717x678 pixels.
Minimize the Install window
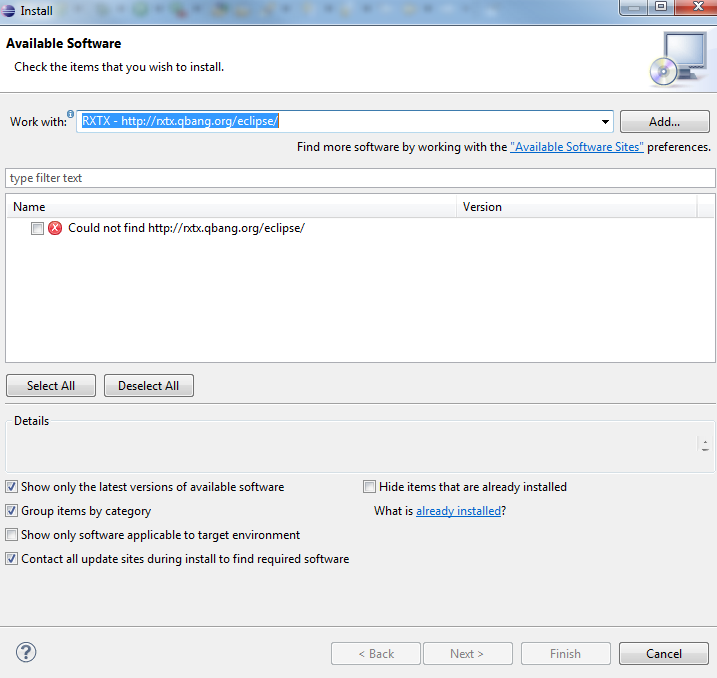633,7
